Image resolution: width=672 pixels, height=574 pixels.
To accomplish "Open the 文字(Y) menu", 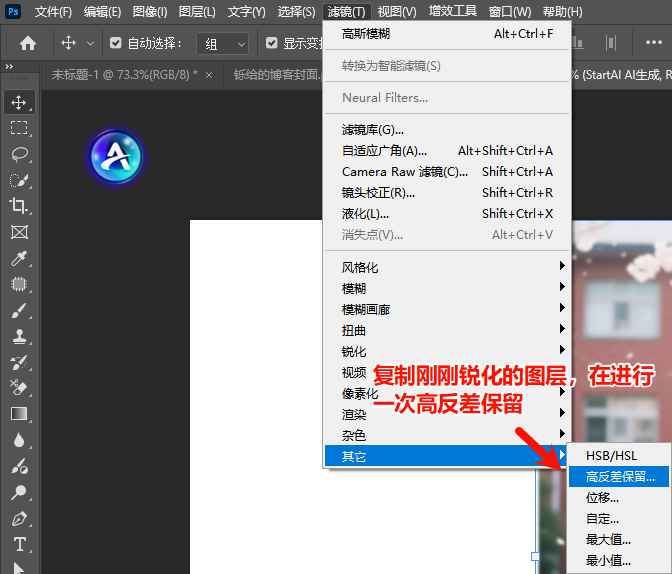I will click(246, 12).
